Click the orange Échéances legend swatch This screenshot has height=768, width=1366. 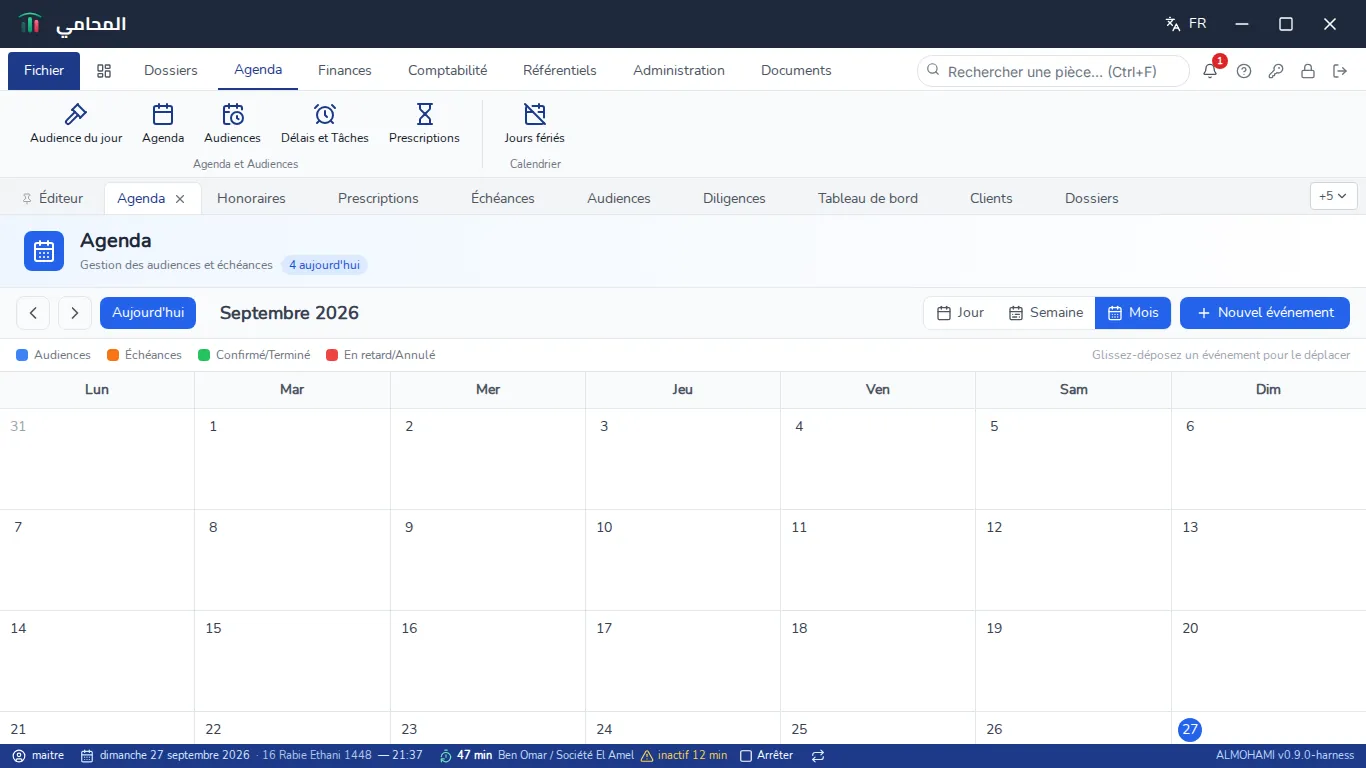click(x=113, y=355)
